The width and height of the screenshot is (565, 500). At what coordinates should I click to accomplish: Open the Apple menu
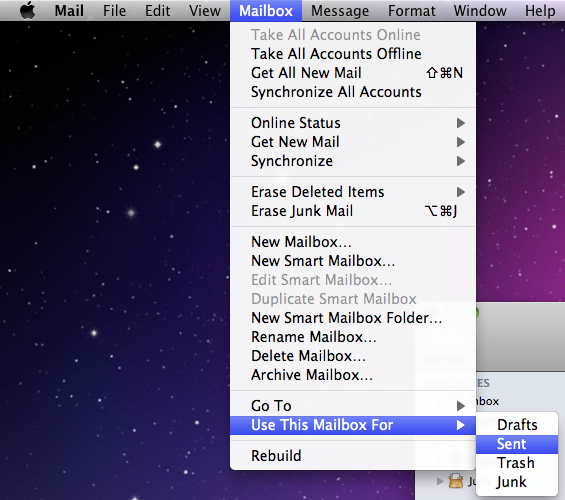click(27, 10)
